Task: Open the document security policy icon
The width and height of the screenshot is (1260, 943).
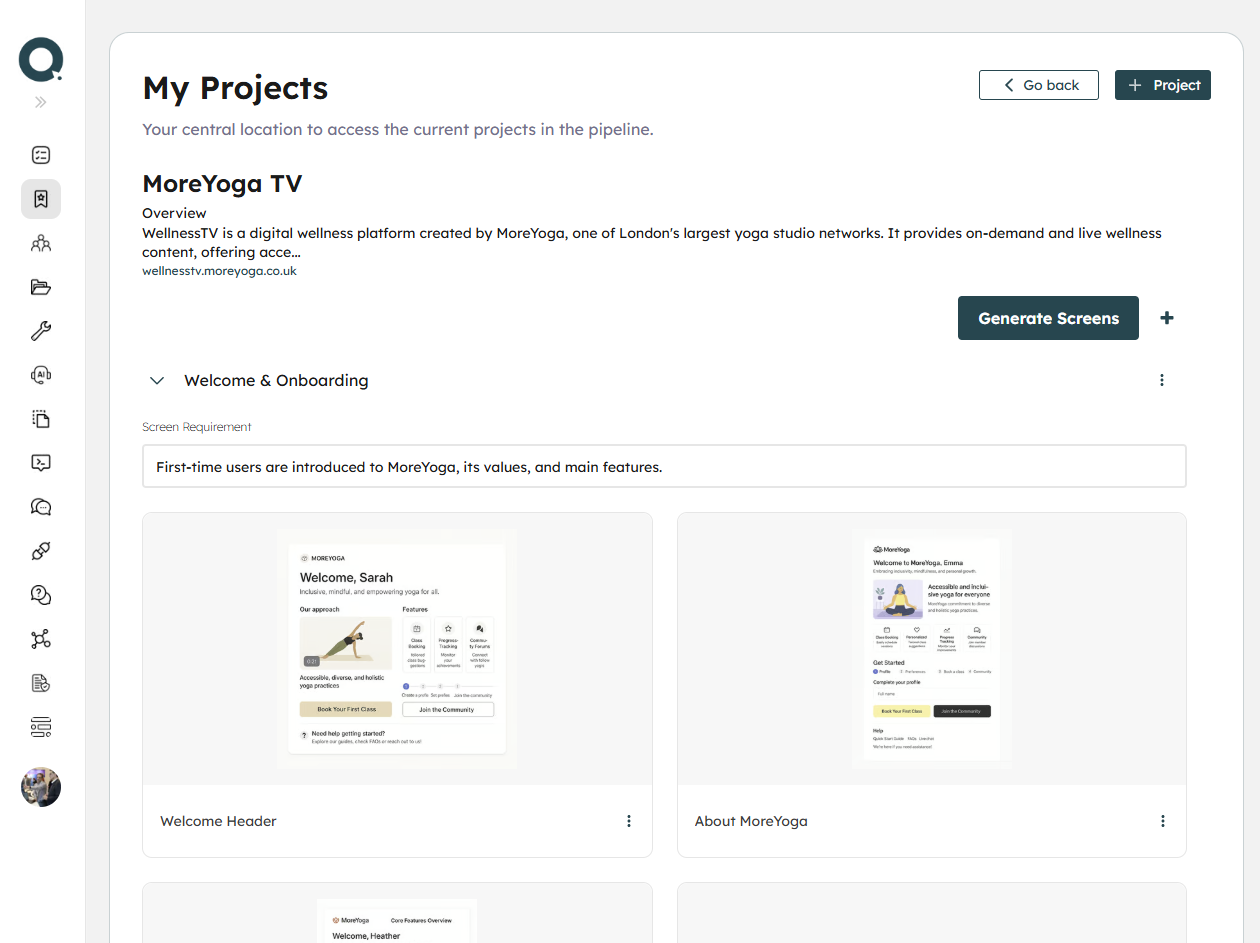Action: coord(40,682)
